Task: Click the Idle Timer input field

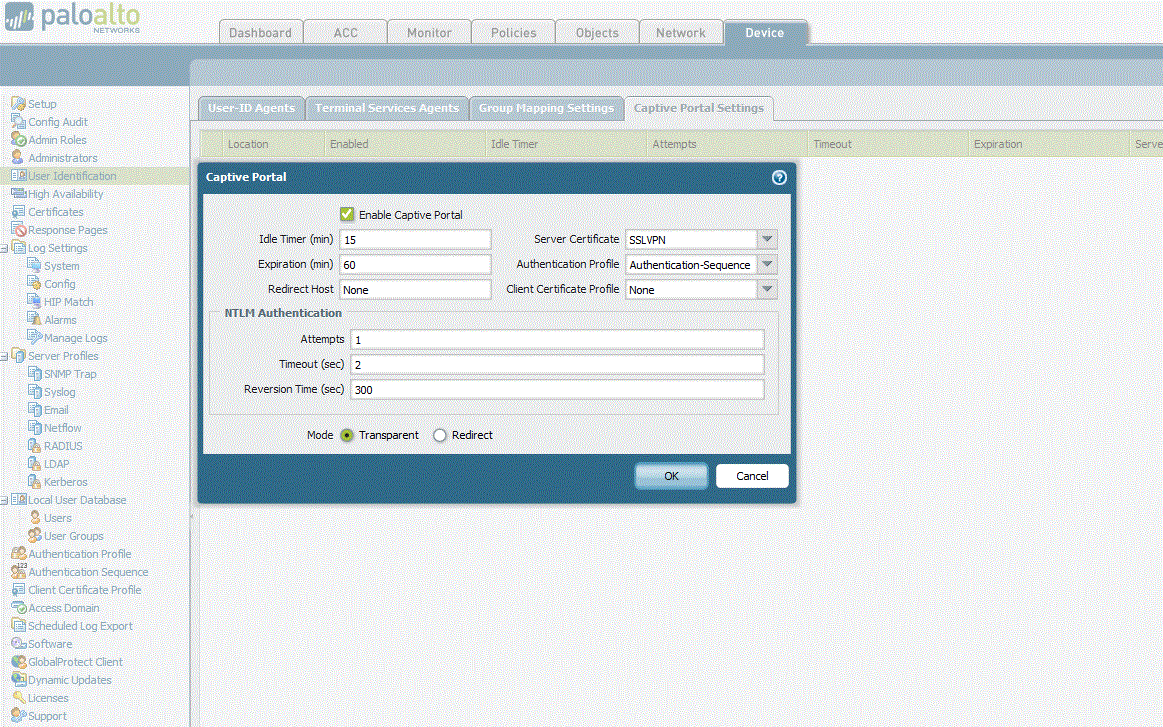Action: coord(415,239)
